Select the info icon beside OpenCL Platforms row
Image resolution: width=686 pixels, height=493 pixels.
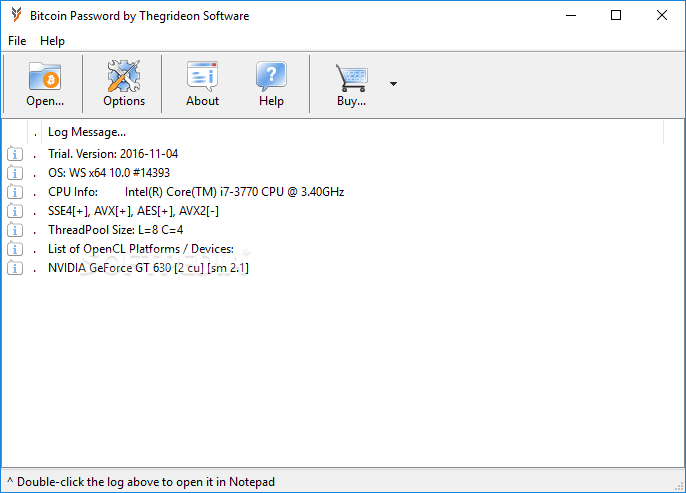click(x=15, y=249)
